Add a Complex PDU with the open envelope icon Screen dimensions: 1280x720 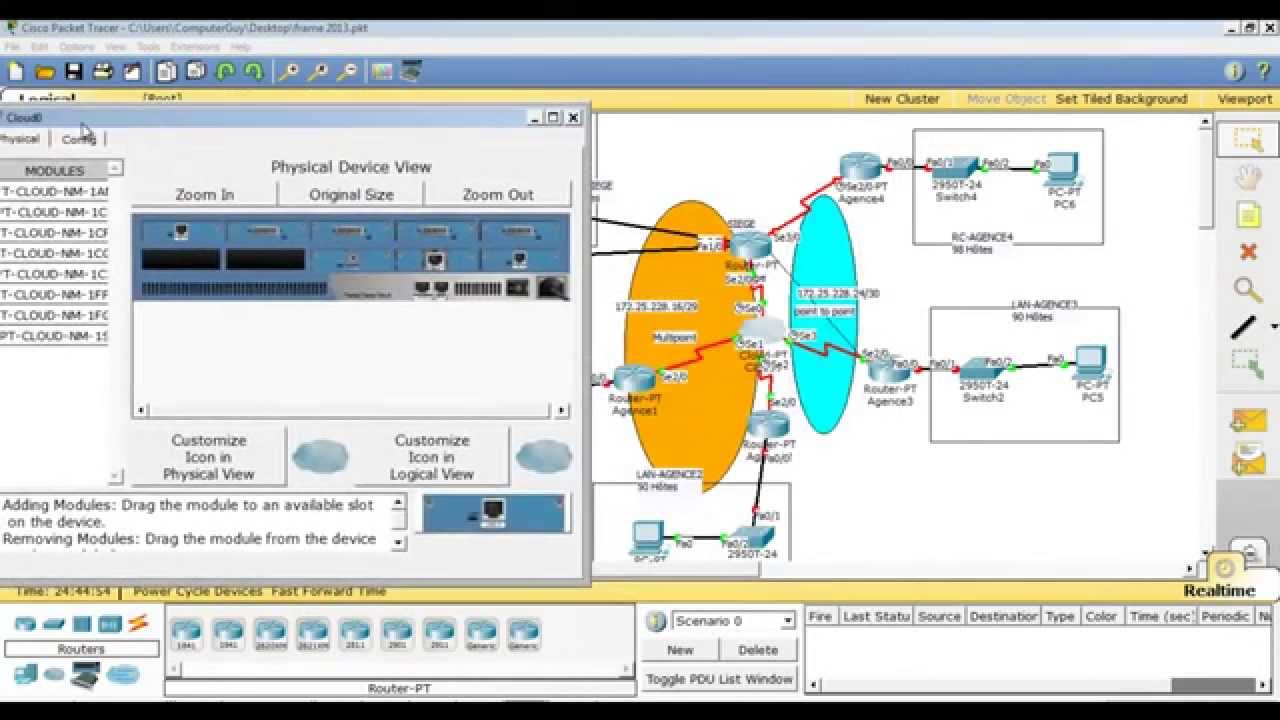click(1247, 461)
